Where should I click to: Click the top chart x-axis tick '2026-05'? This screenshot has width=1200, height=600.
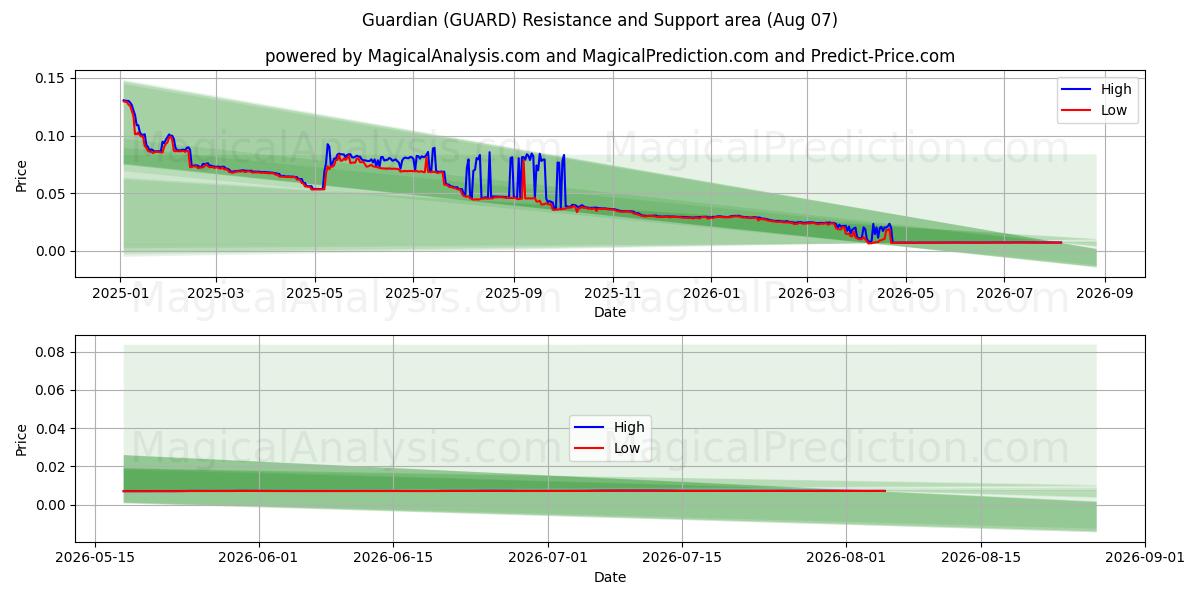pyautogui.click(x=905, y=294)
